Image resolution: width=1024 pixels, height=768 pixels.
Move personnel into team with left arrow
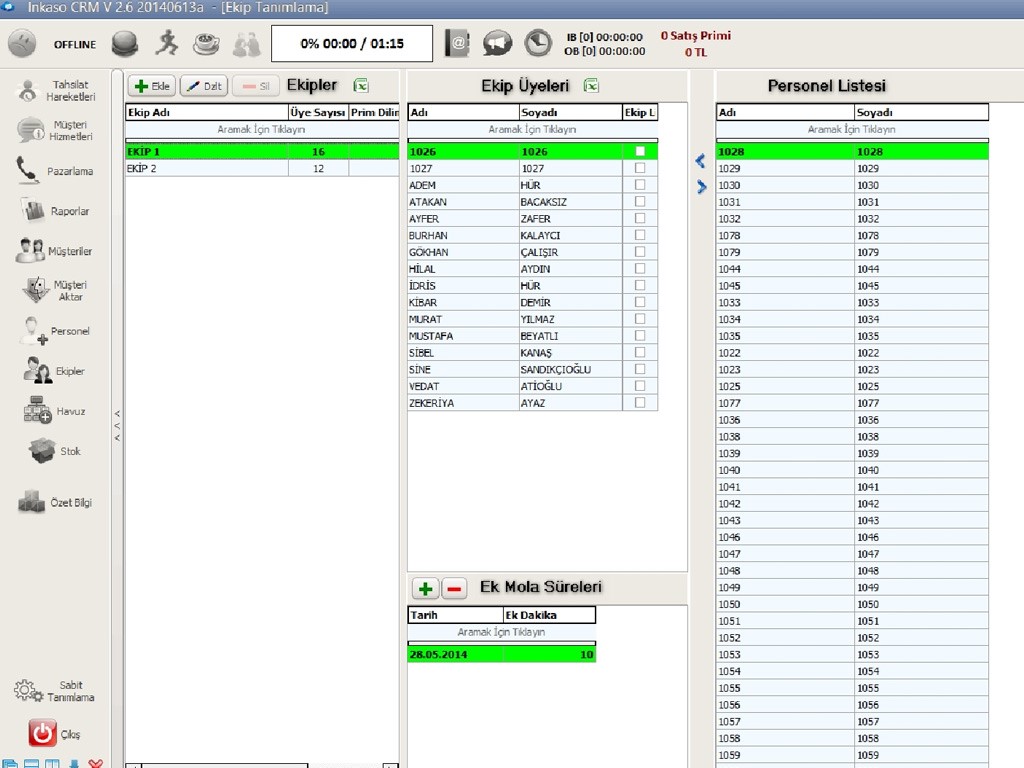pyautogui.click(x=701, y=161)
